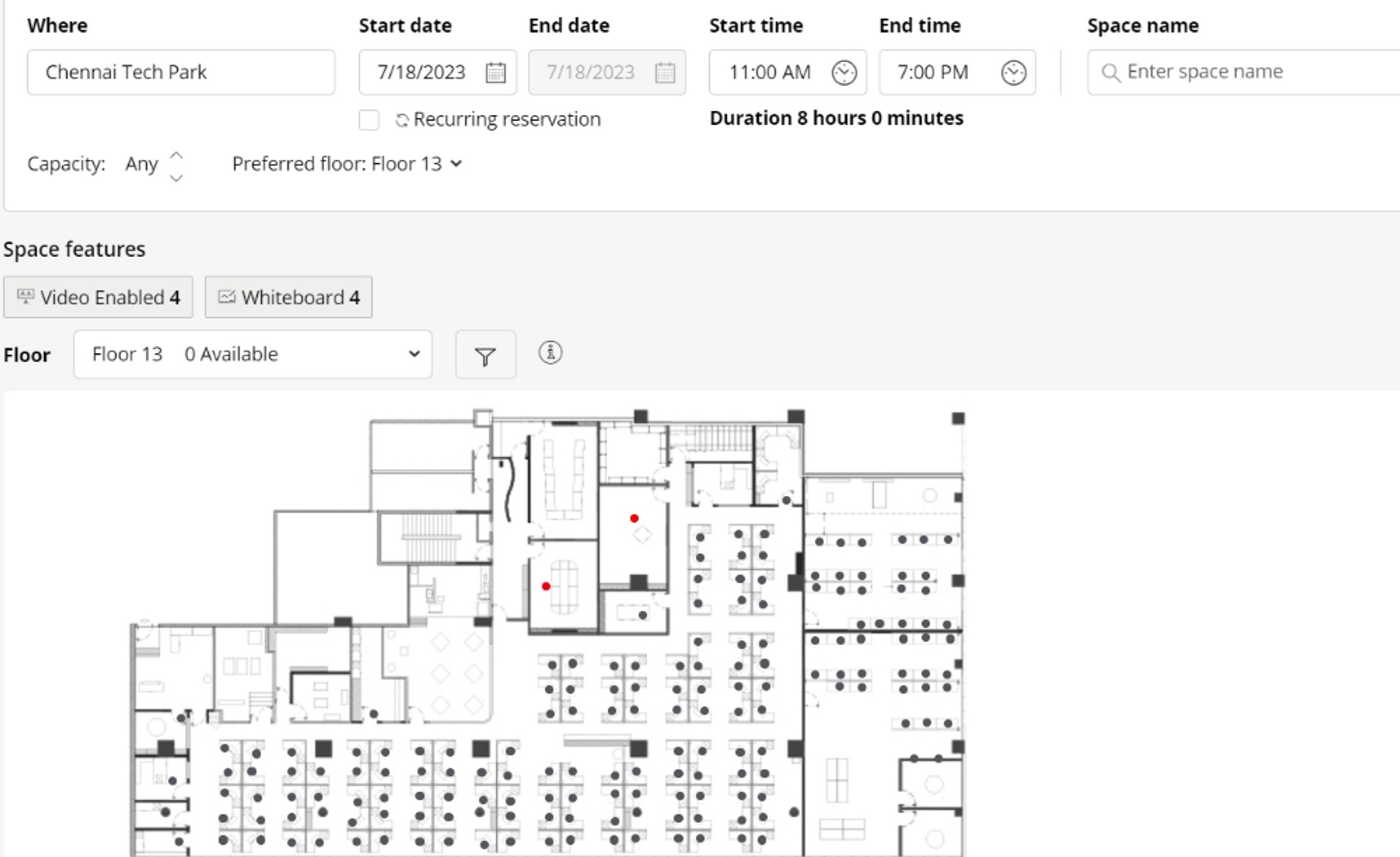Image resolution: width=1400 pixels, height=857 pixels.
Task: Expand the Preferred floor dropdown
Action: pos(347,164)
